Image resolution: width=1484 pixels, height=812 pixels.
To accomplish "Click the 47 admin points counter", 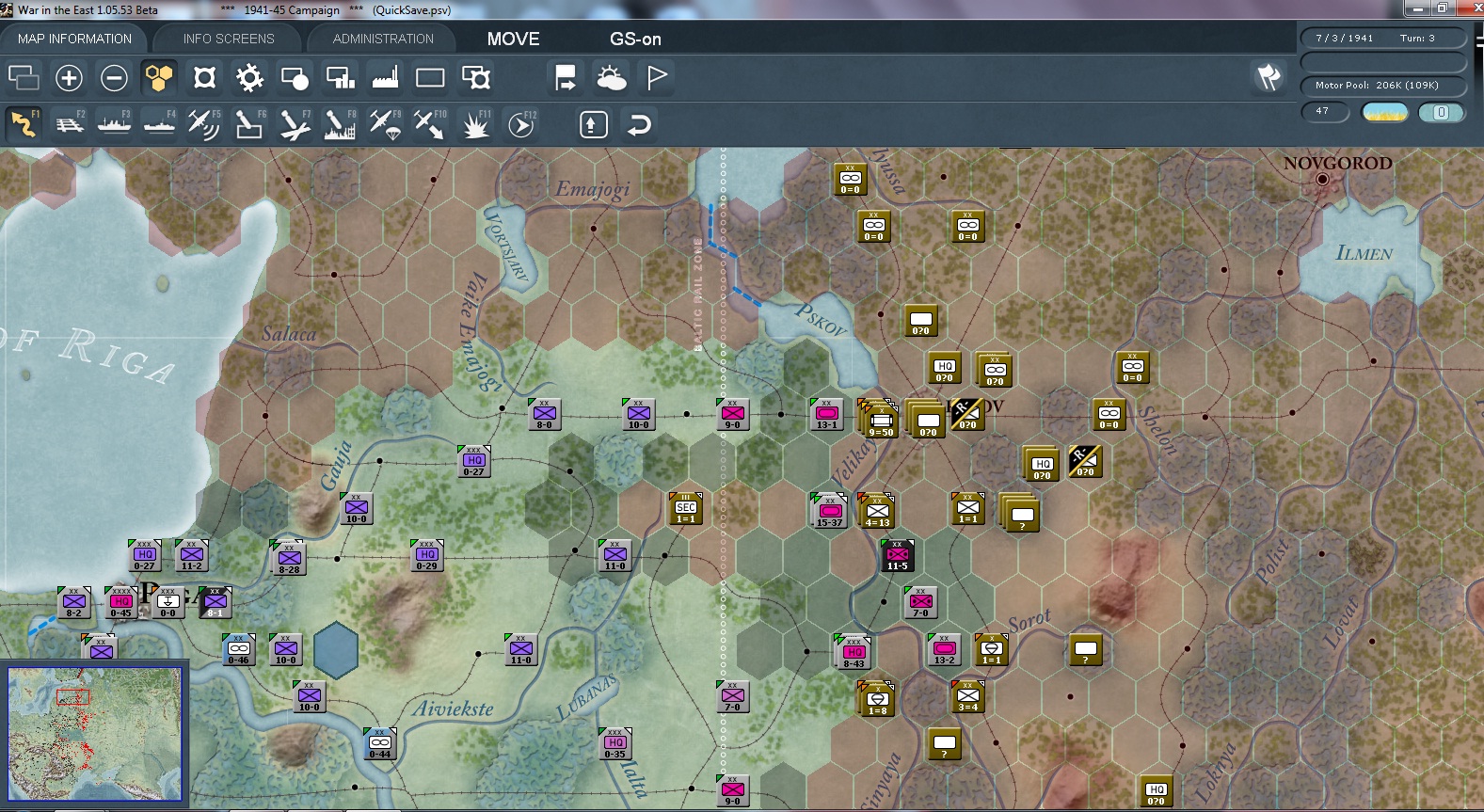I will [1325, 112].
